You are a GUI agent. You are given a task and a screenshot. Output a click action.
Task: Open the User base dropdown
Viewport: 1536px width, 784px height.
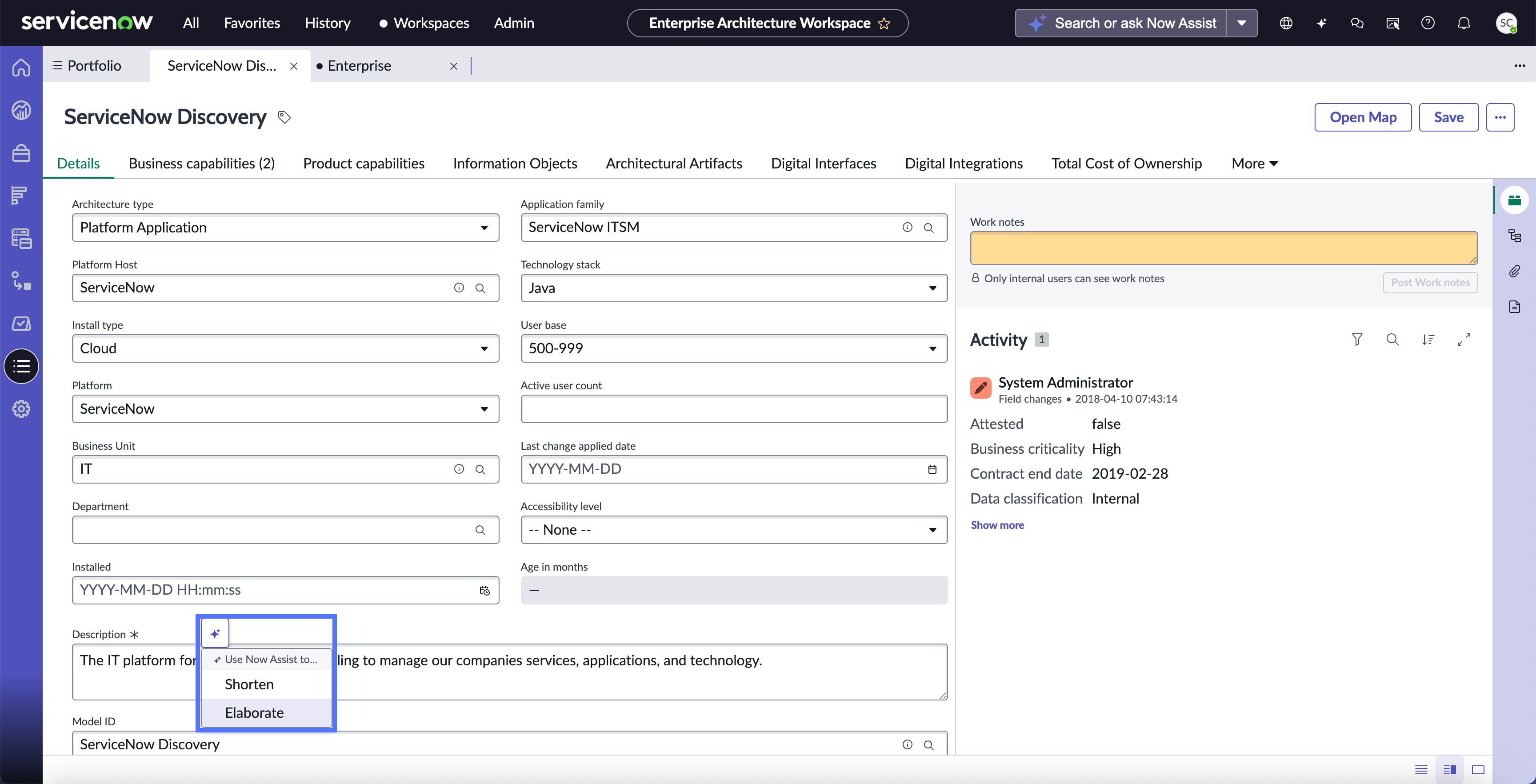tap(733, 348)
